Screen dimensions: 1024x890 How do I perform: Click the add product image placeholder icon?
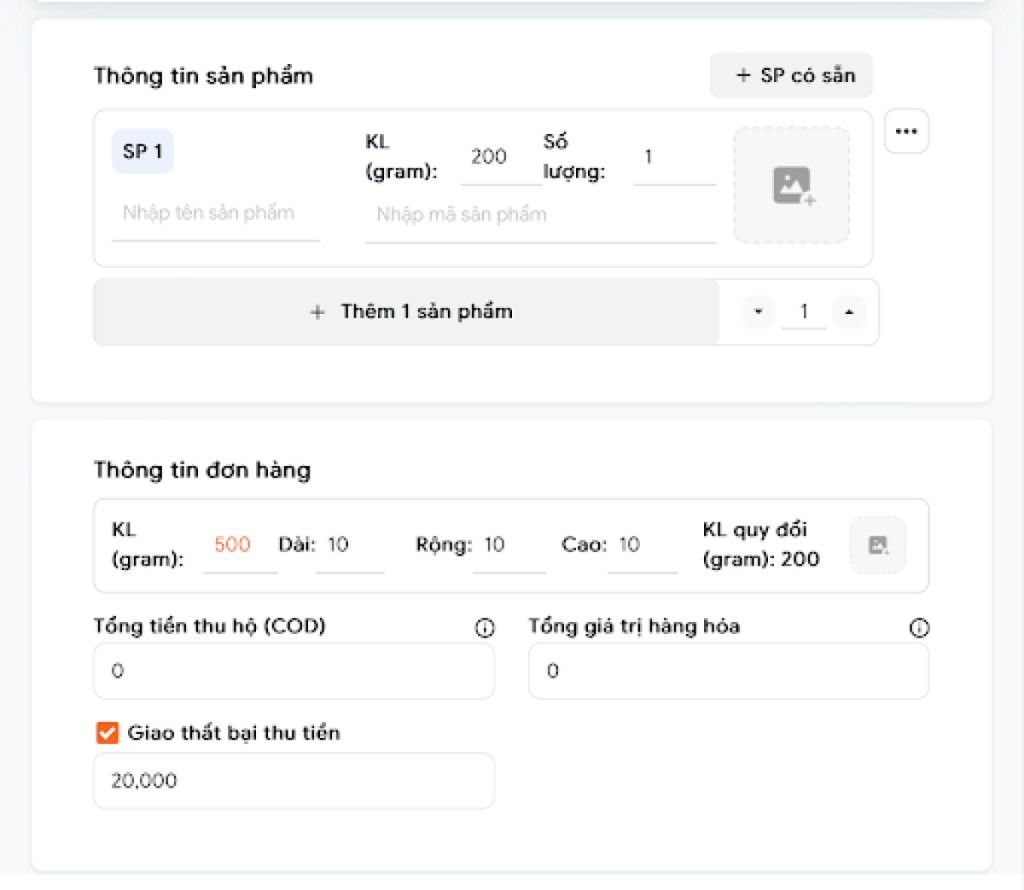coord(792,185)
